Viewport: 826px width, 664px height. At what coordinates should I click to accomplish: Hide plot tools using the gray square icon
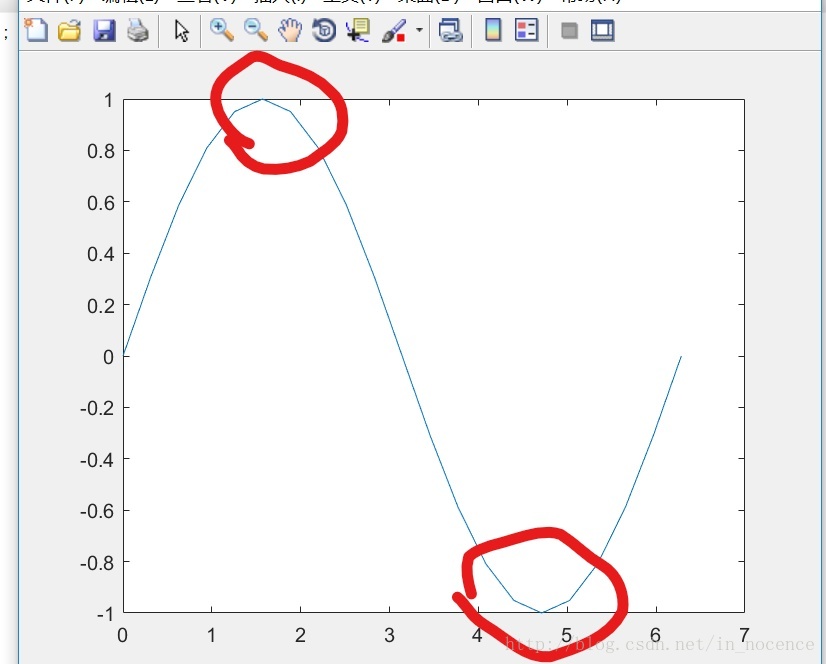pos(570,31)
